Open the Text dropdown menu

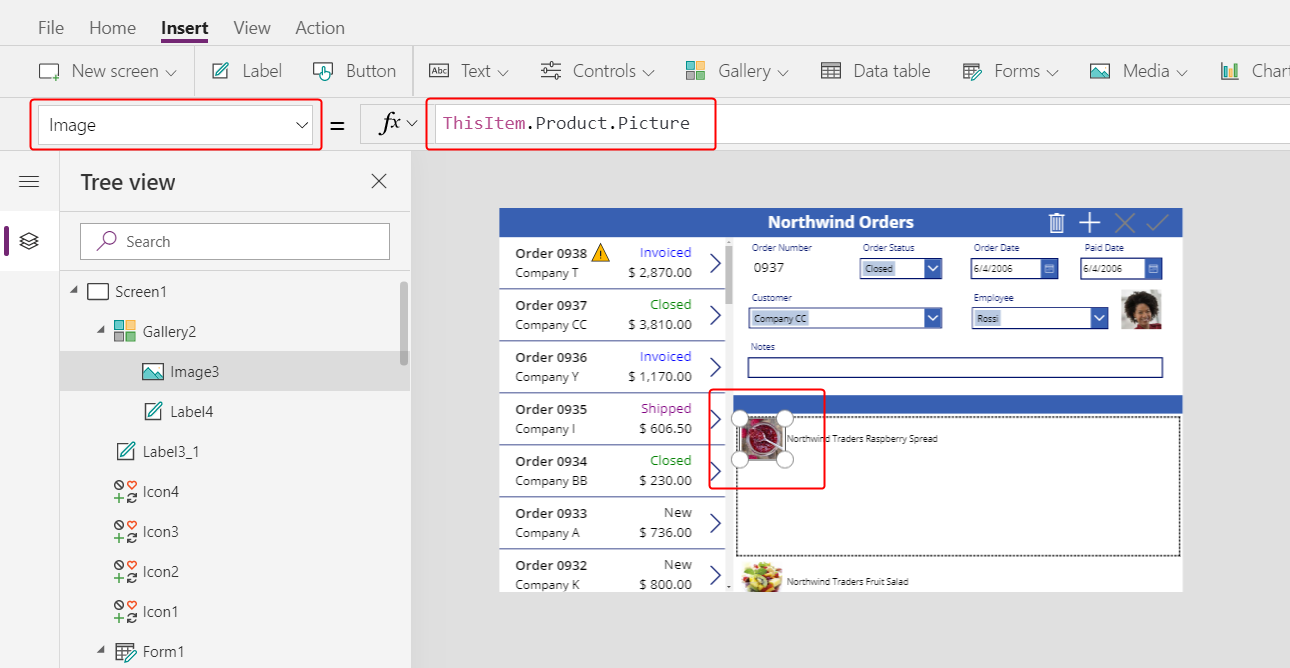(x=469, y=71)
